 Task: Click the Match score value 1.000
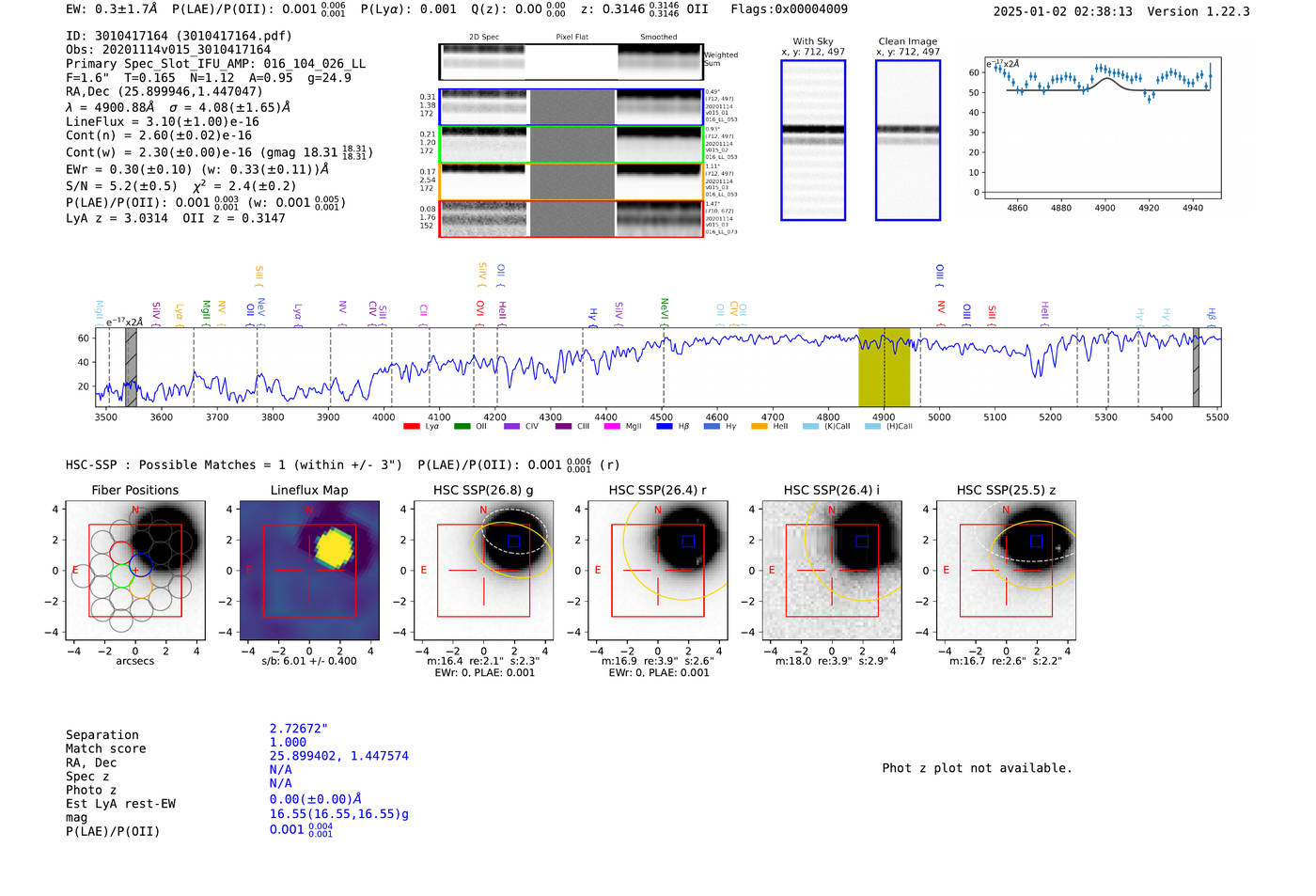tap(289, 742)
